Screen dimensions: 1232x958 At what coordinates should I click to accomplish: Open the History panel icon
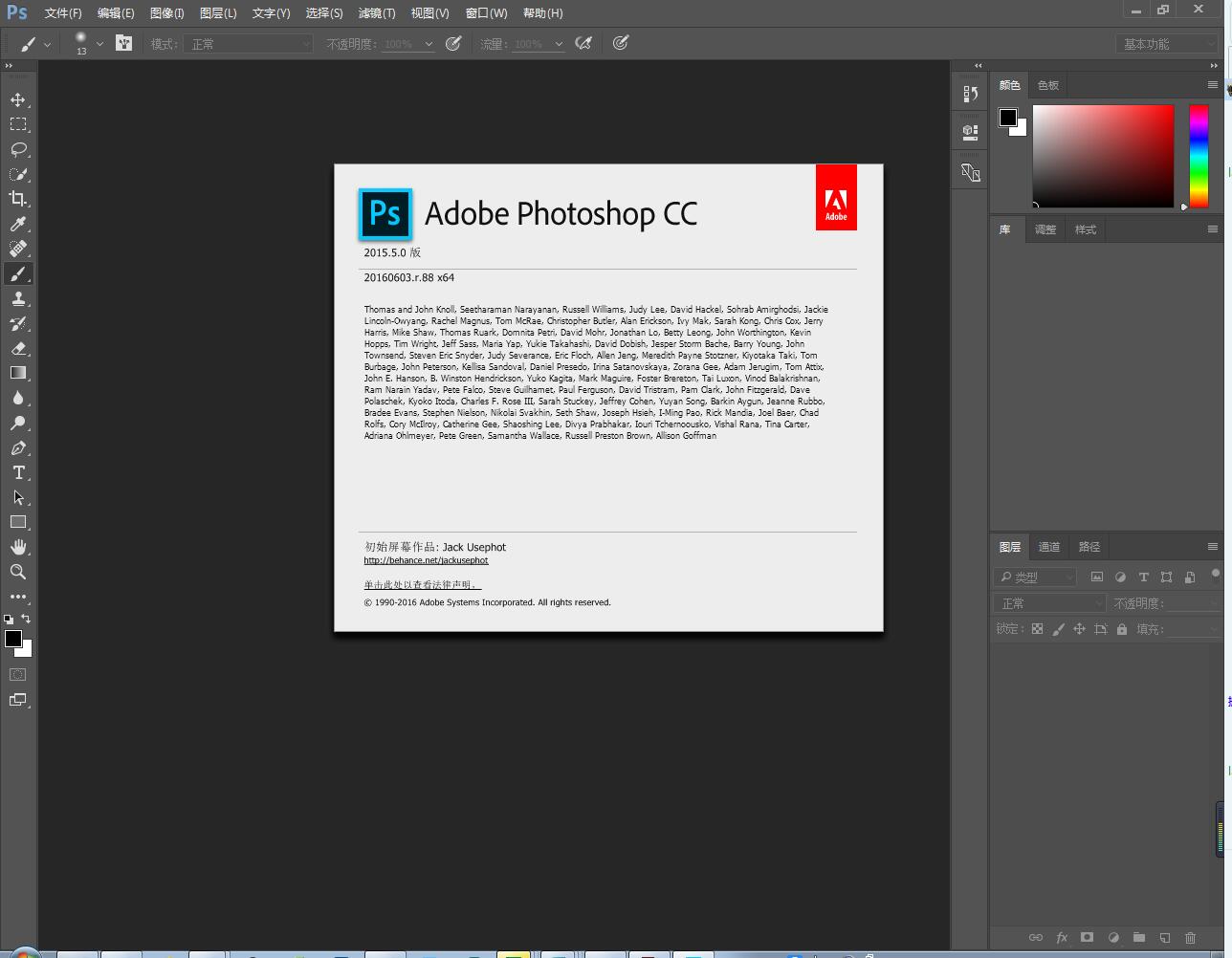pos(970,93)
